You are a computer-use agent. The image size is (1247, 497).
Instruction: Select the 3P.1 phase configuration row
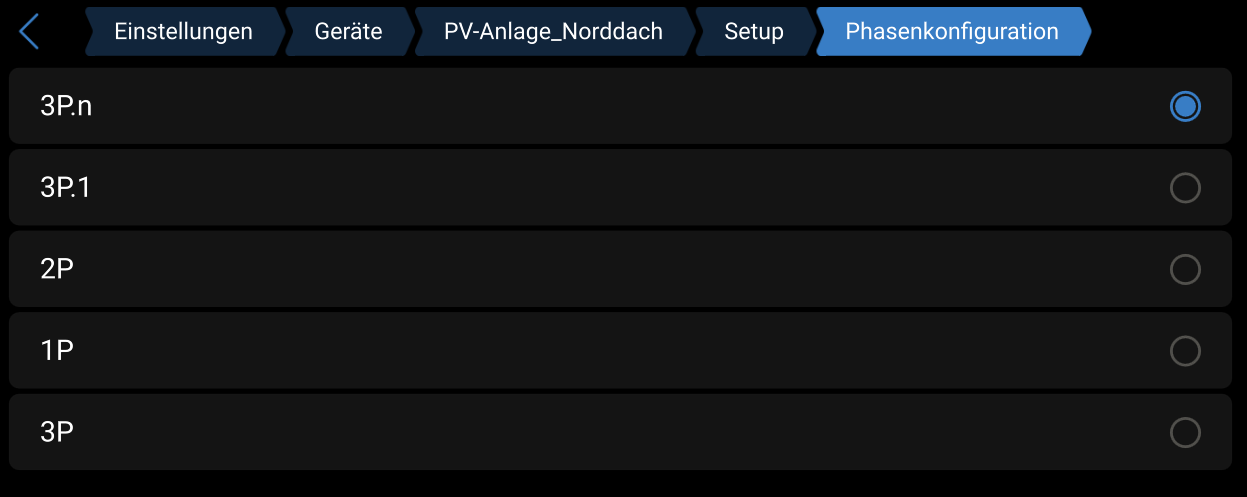click(x=620, y=188)
